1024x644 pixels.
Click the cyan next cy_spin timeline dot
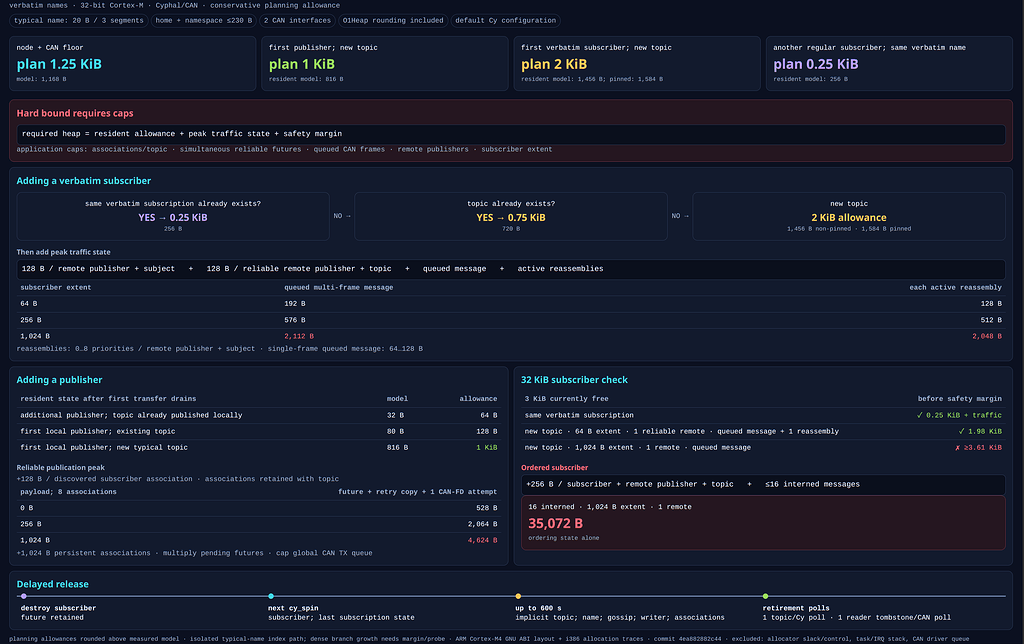[271, 596]
